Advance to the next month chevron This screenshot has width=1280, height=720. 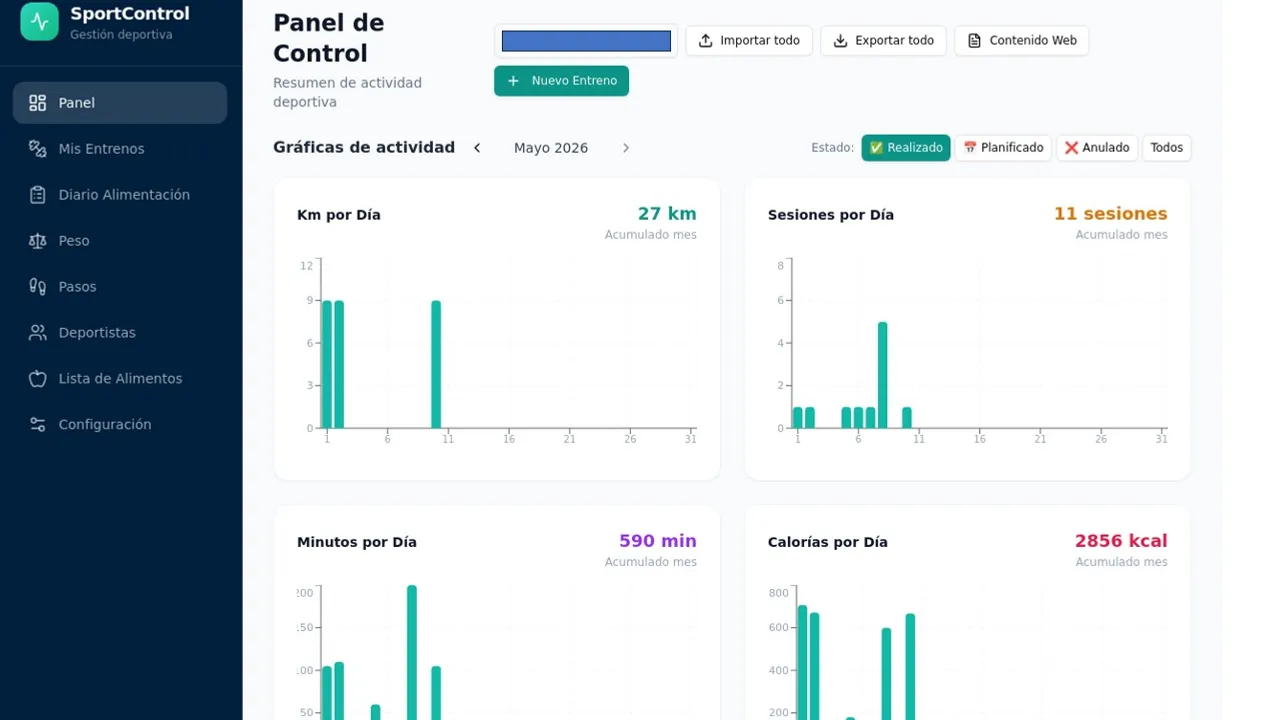pos(626,148)
